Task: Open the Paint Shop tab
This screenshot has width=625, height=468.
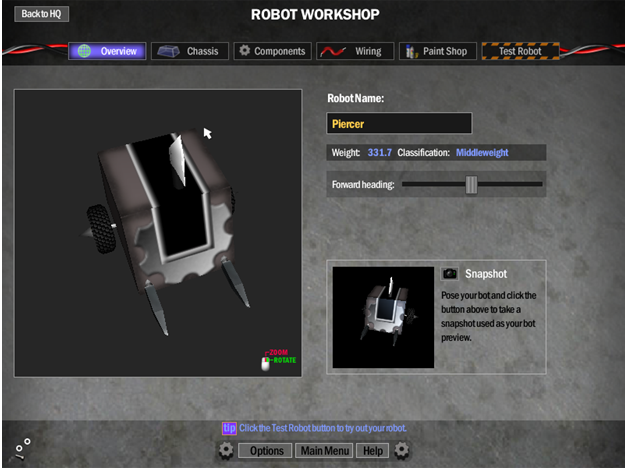Action: [x=438, y=51]
